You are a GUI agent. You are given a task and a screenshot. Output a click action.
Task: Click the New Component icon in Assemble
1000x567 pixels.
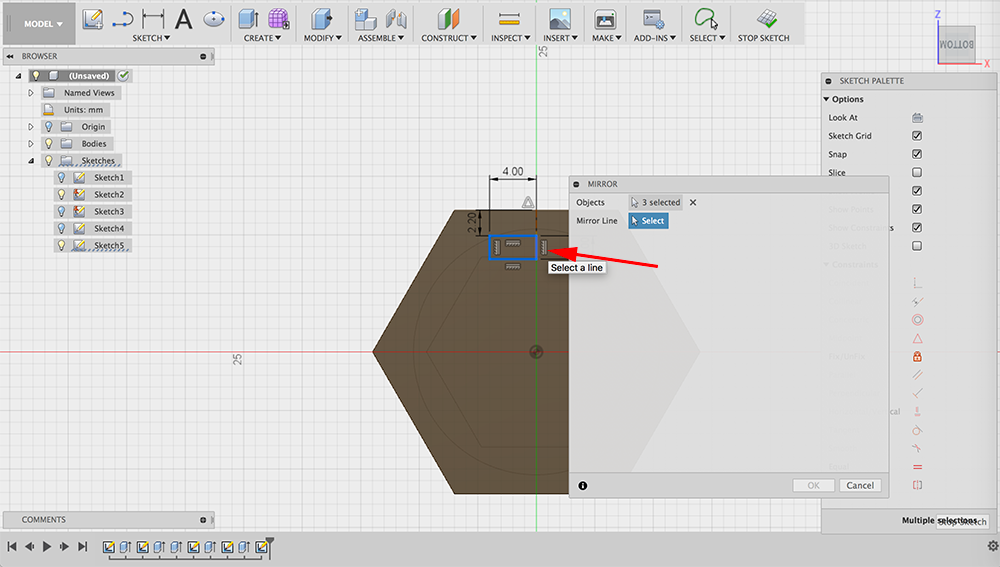tap(365, 19)
